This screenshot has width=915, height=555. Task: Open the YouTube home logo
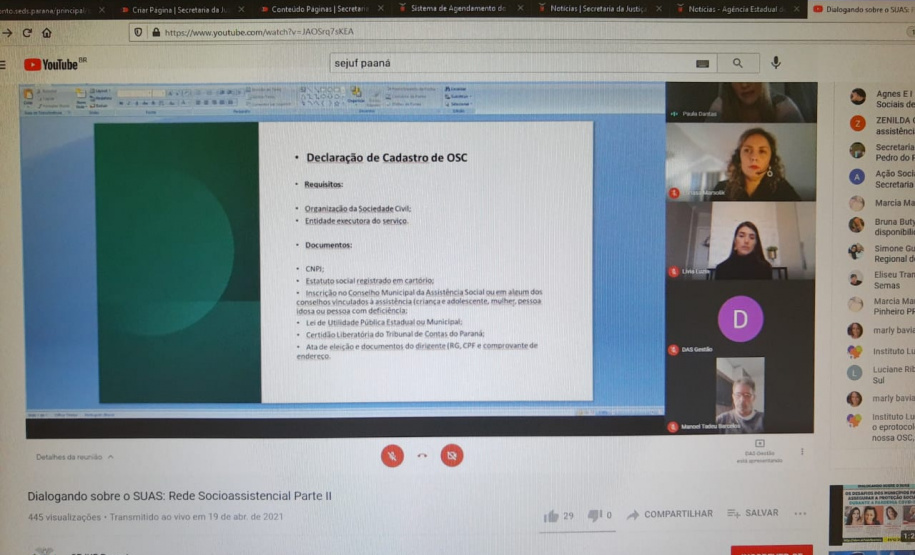tap(55, 64)
